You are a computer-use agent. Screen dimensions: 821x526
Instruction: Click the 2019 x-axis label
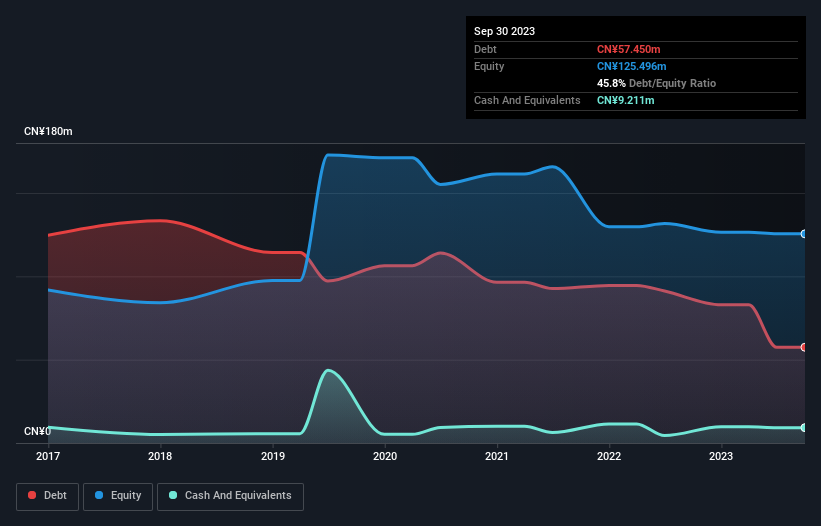pyautogui.click(x=273, y=456)
